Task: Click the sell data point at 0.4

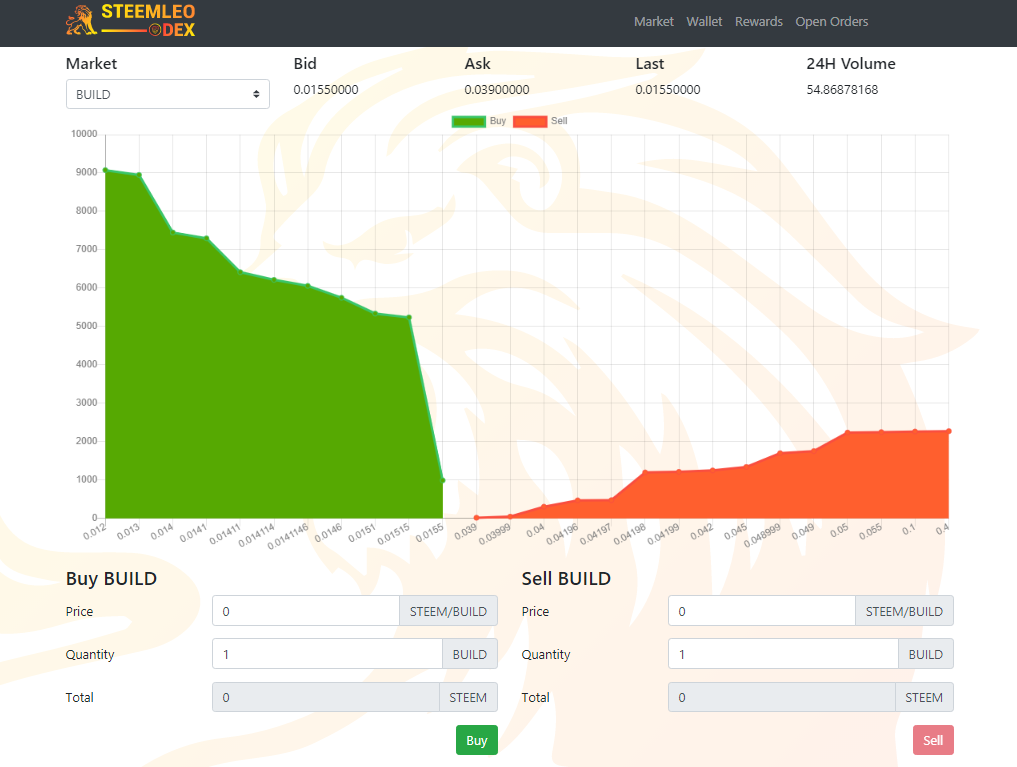Action: [x=949, y=431]
